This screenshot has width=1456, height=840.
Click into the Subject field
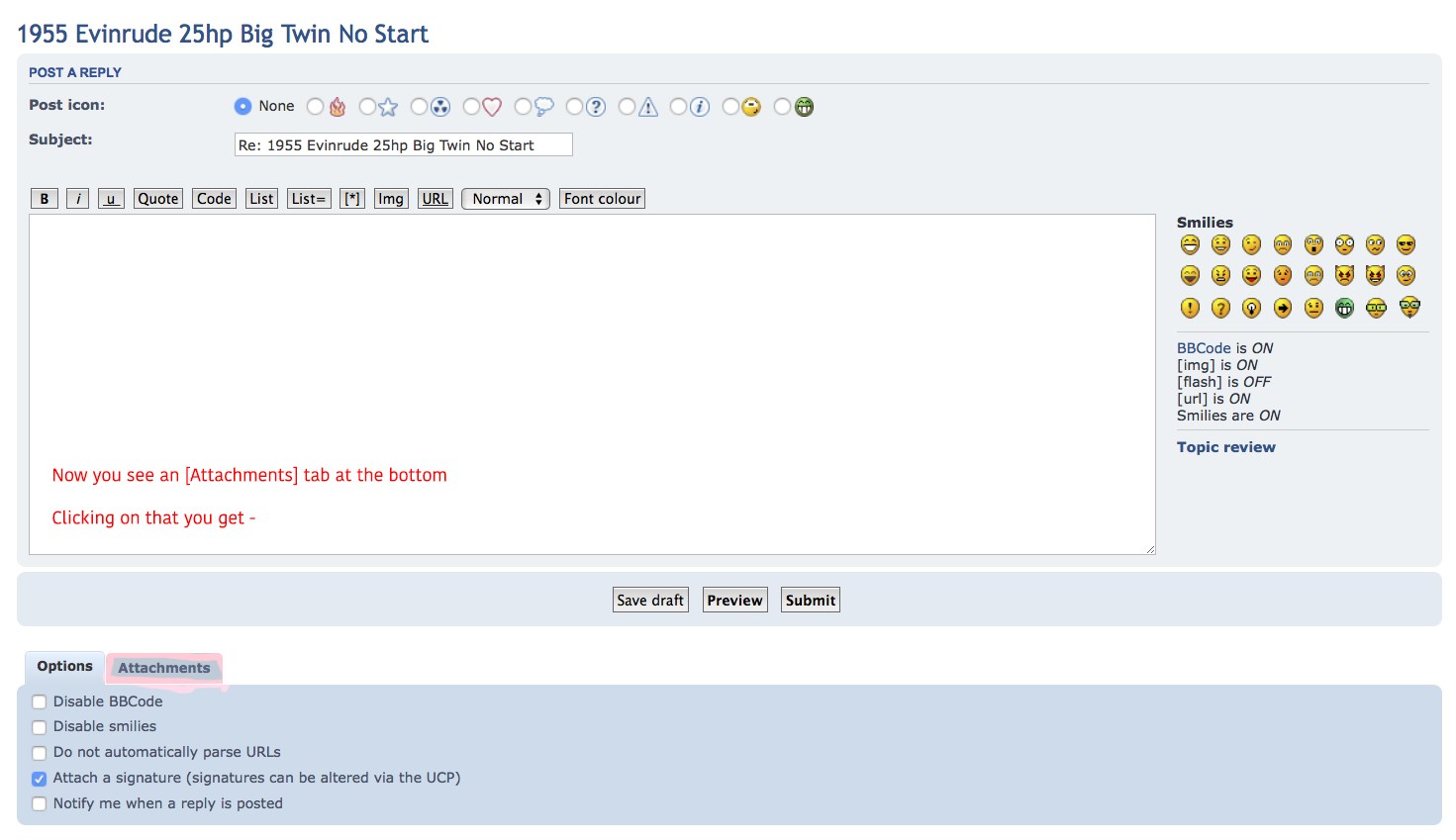pyautogui.click(x=404, y=144)
